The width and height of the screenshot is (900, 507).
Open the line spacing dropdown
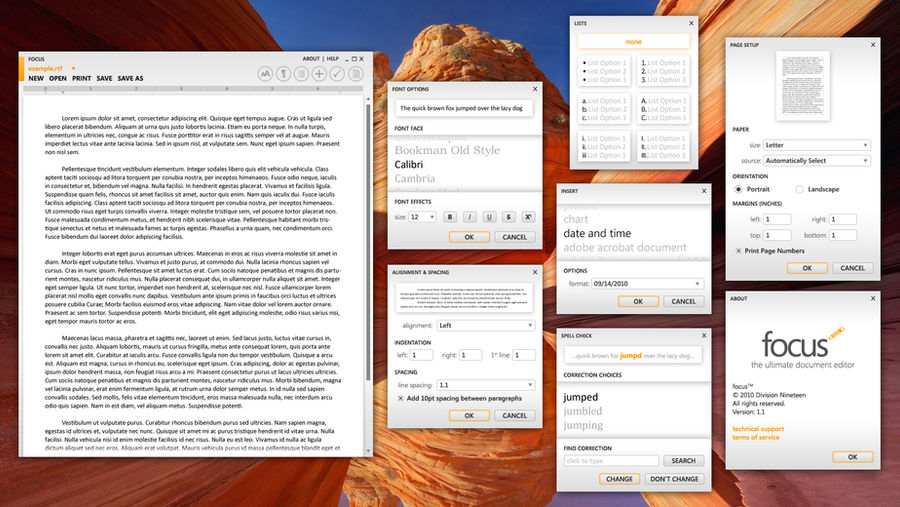tap(486, 385)
